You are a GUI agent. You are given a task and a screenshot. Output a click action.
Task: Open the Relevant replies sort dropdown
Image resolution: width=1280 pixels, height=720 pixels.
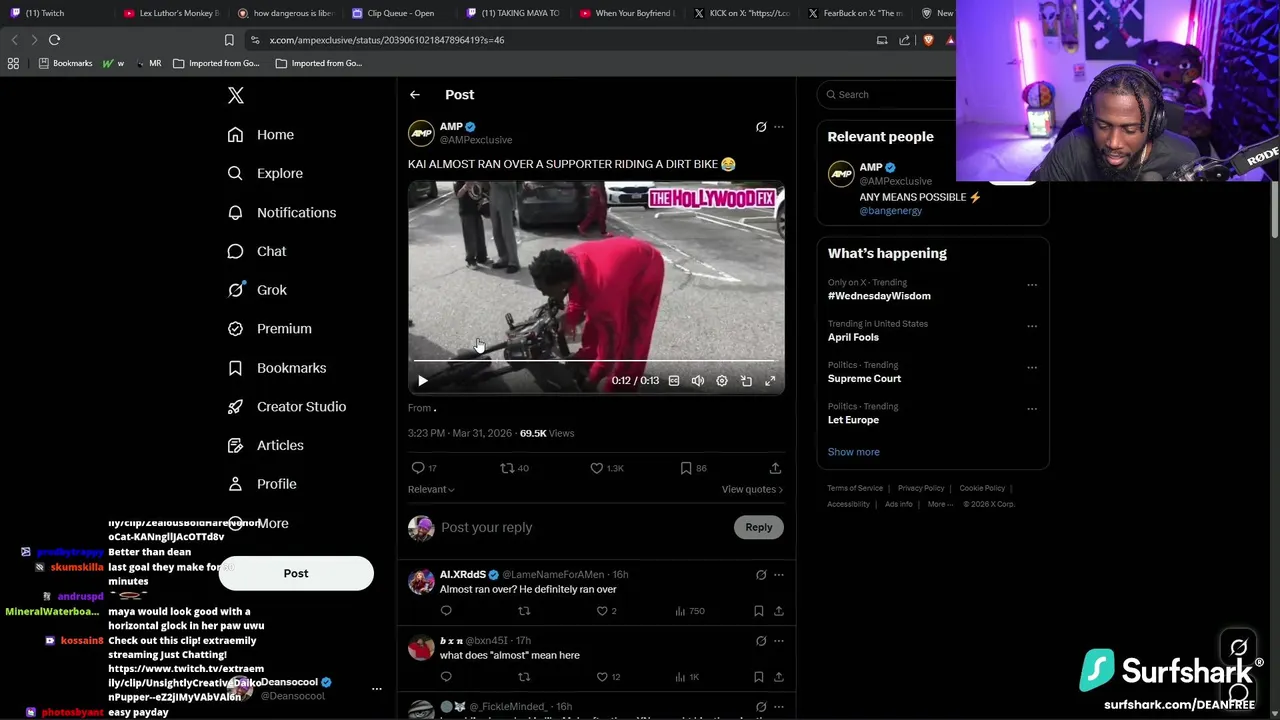click(431, 489)
